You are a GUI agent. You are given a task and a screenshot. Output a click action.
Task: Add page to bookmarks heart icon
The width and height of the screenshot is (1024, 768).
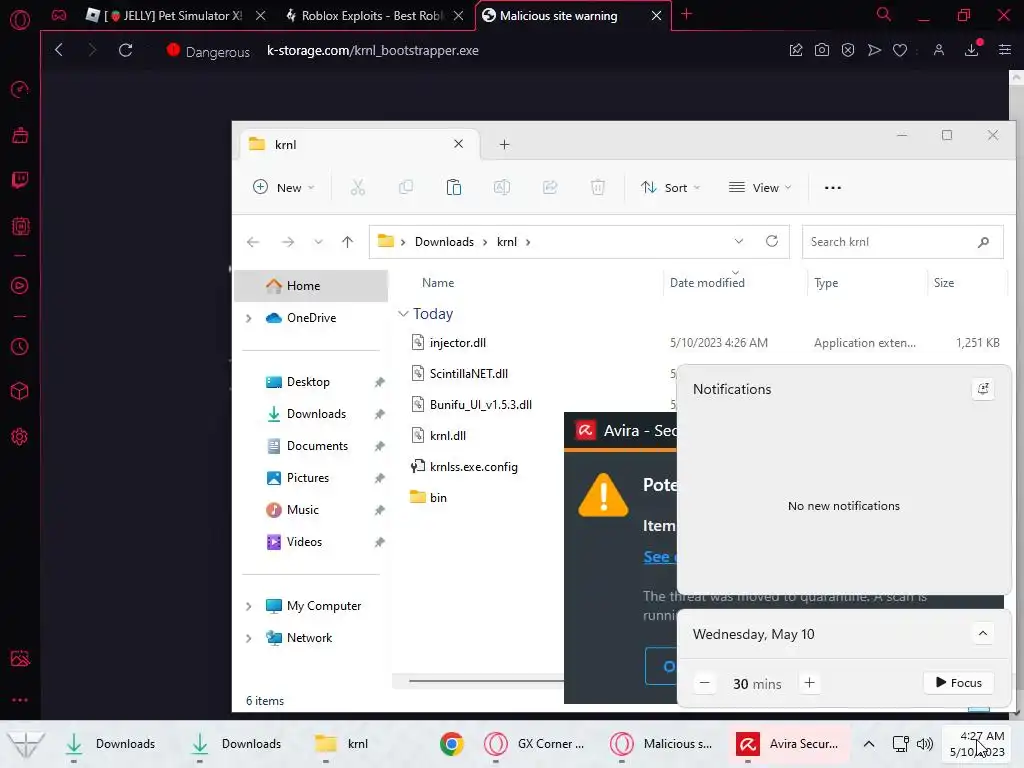[x=900, y=50]
